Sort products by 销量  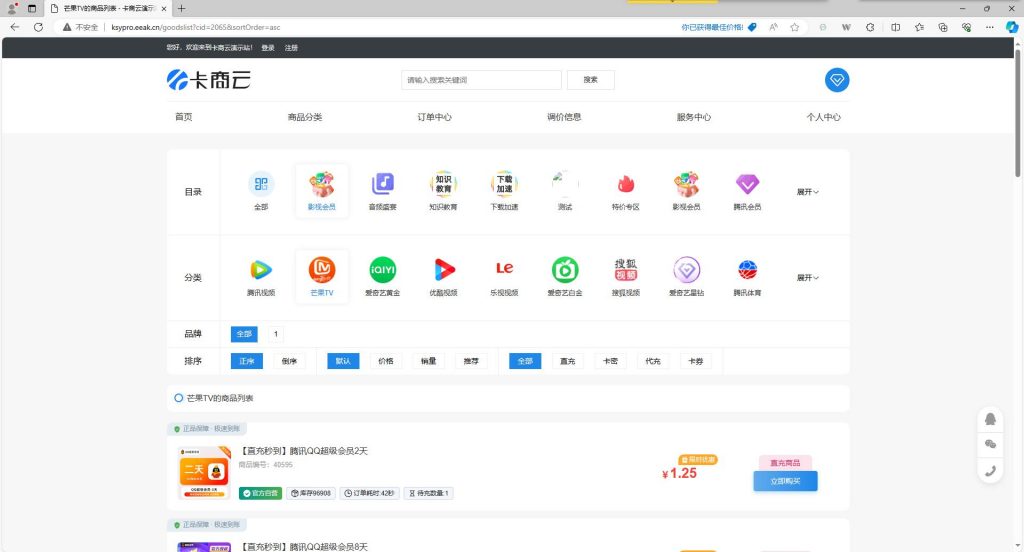(x=428, y=361)
